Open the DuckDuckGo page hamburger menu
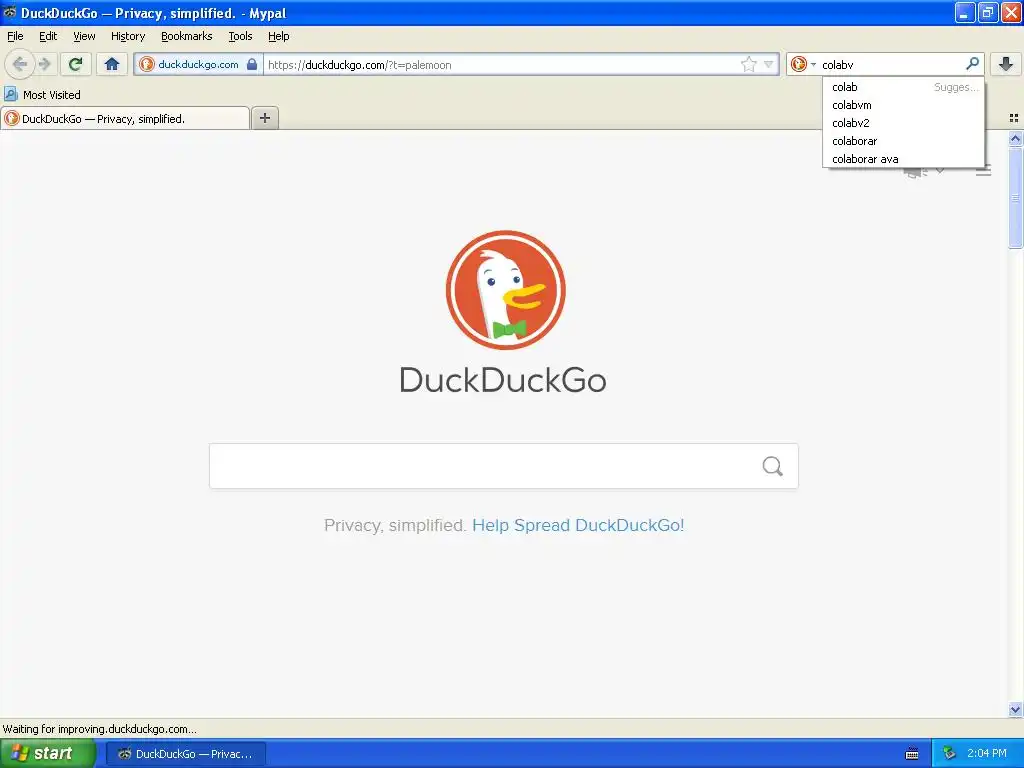Image resolution: width=1024 pixels, height=768 pixels. coord(984,171)
